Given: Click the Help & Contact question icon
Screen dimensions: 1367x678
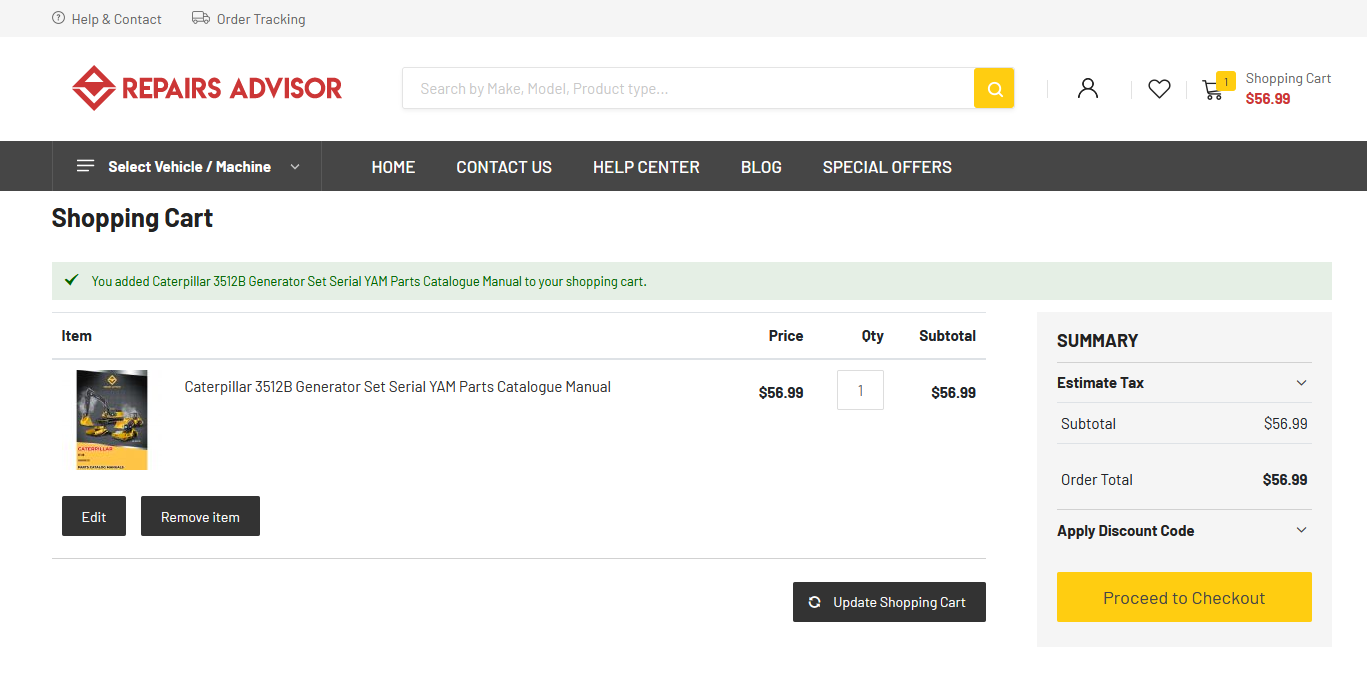Looking at the screenshot, I should (59, 18).
